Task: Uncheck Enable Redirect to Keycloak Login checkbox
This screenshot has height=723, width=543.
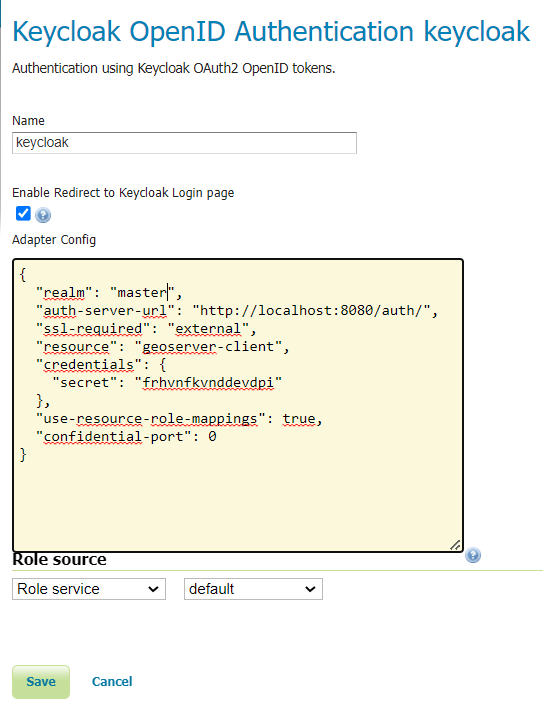Action: [x=23, y=213]
